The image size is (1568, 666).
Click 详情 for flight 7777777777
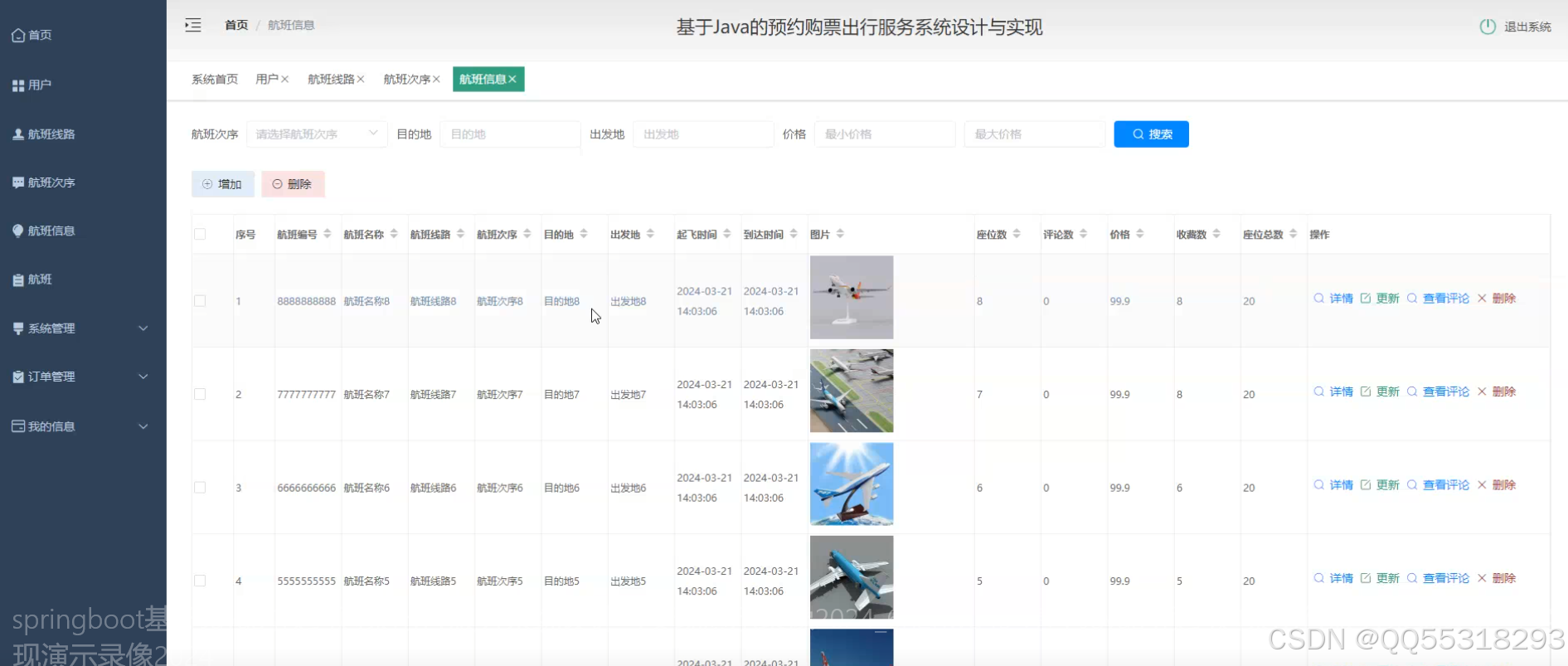click(x=1333, y=391)
